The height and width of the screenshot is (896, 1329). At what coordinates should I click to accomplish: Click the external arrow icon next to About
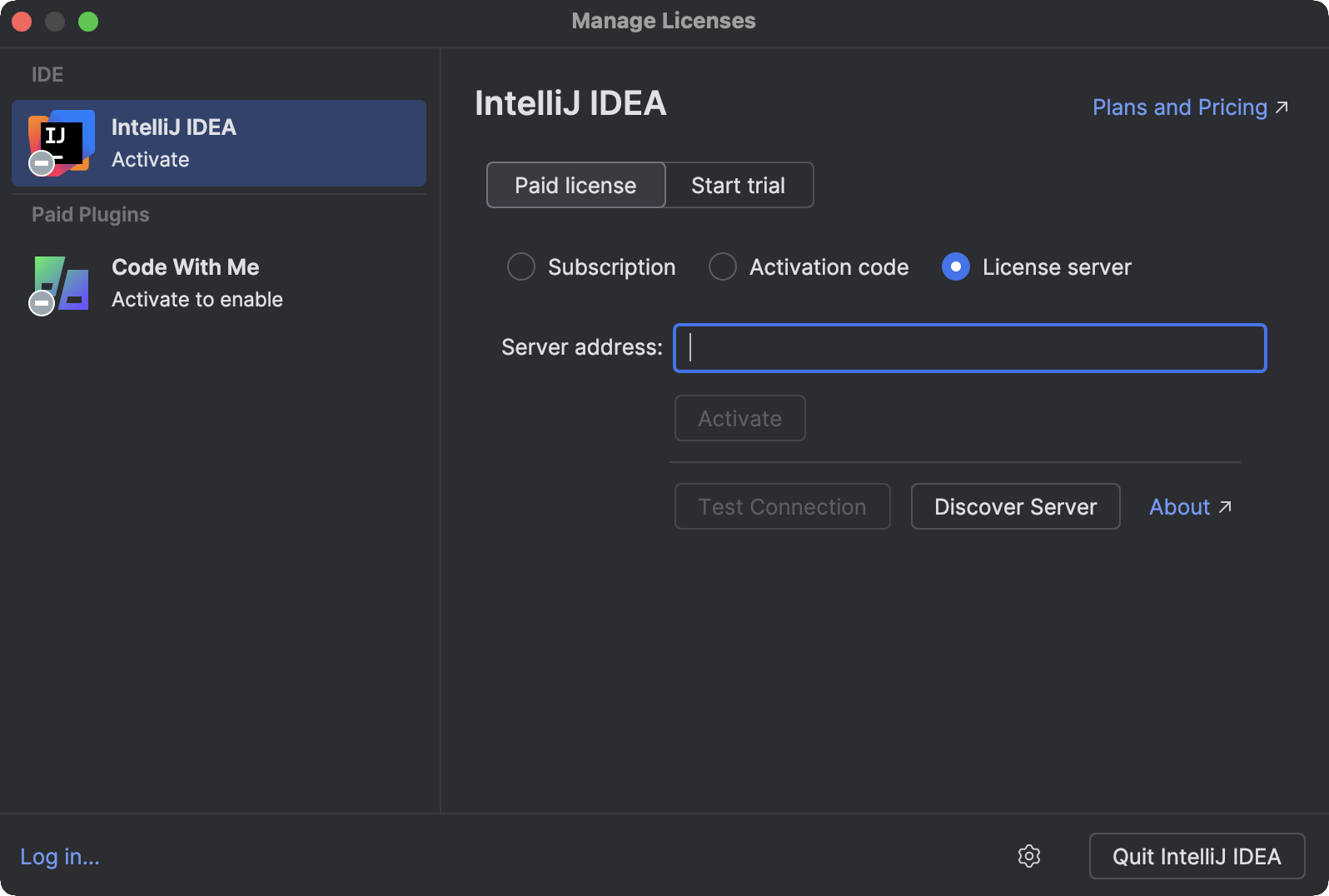coord(1225,507)
